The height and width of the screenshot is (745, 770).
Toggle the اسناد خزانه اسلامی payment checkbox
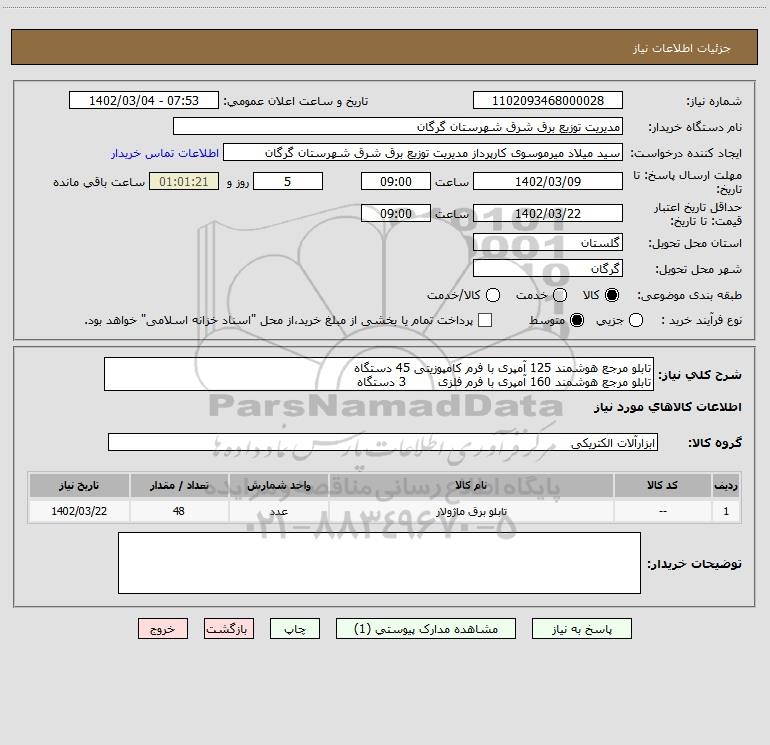[485, 320]
